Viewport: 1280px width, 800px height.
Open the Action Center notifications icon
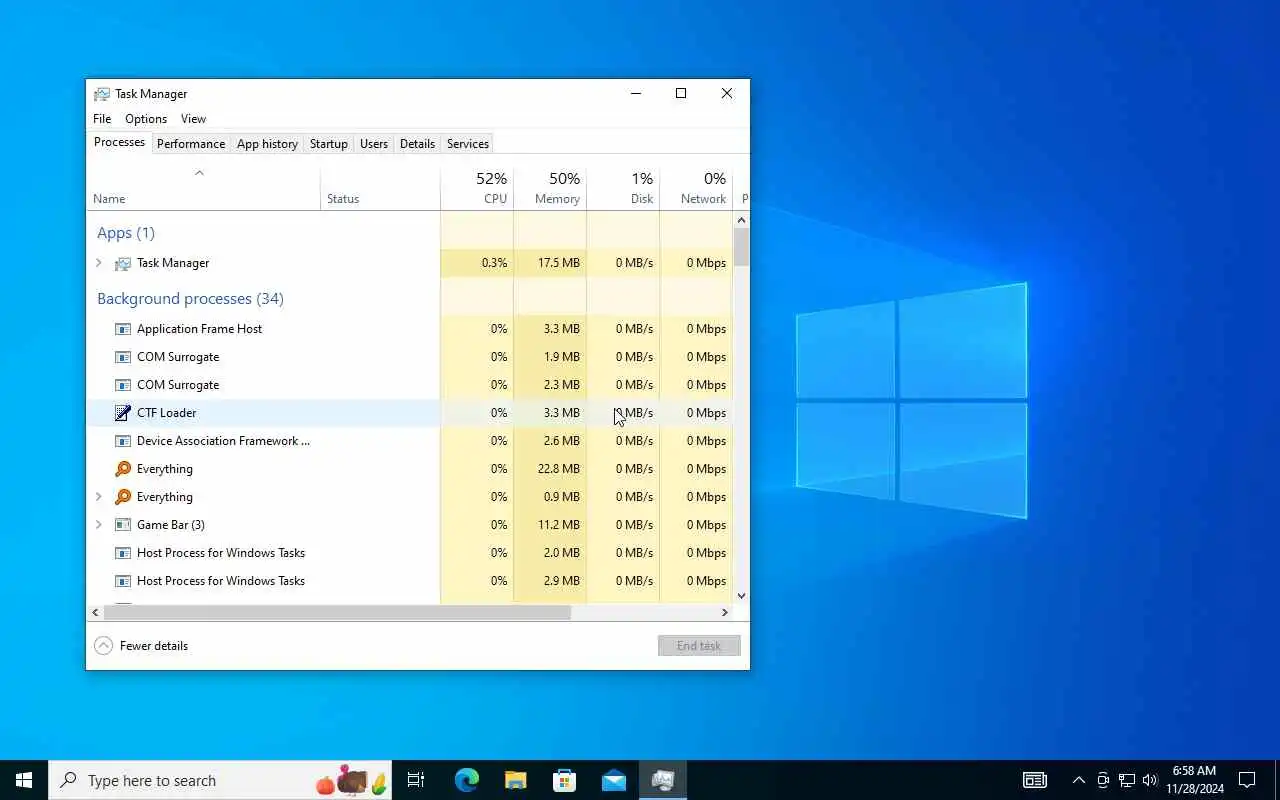[x=1247, y=780]
